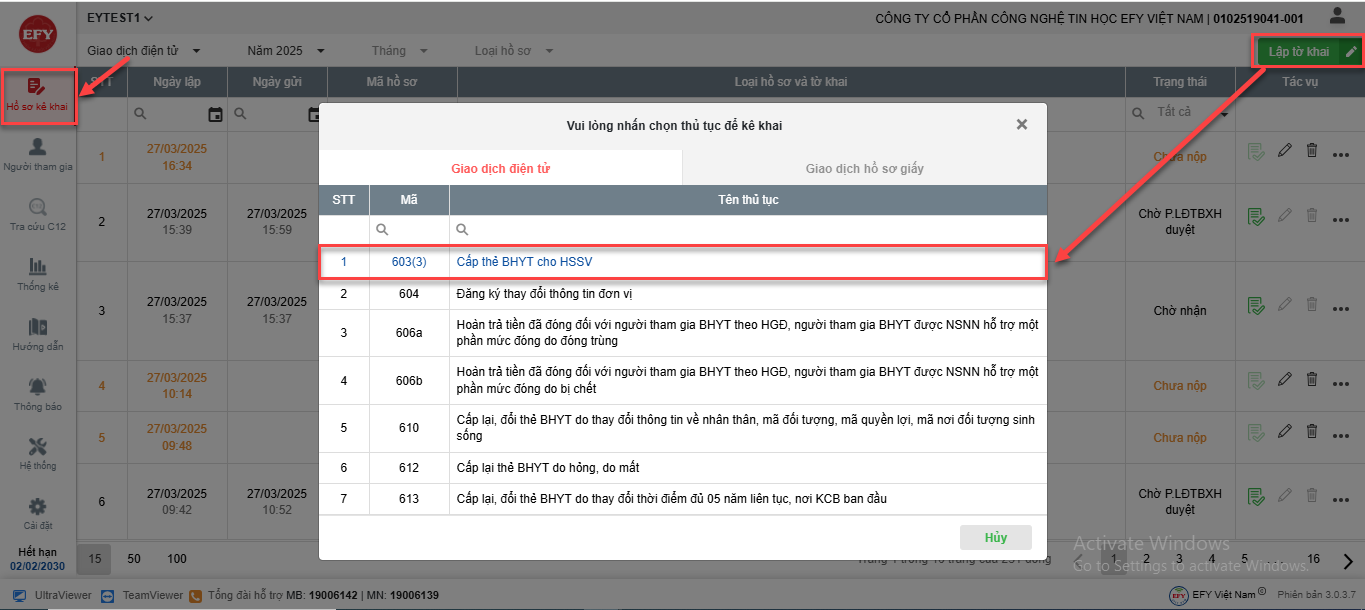The height and width of the screenshot is (610, 1365).
Task: Expand the Giao dịch điện tử dropdown filter
Action: pyautogui.click(x=144, y=50)
